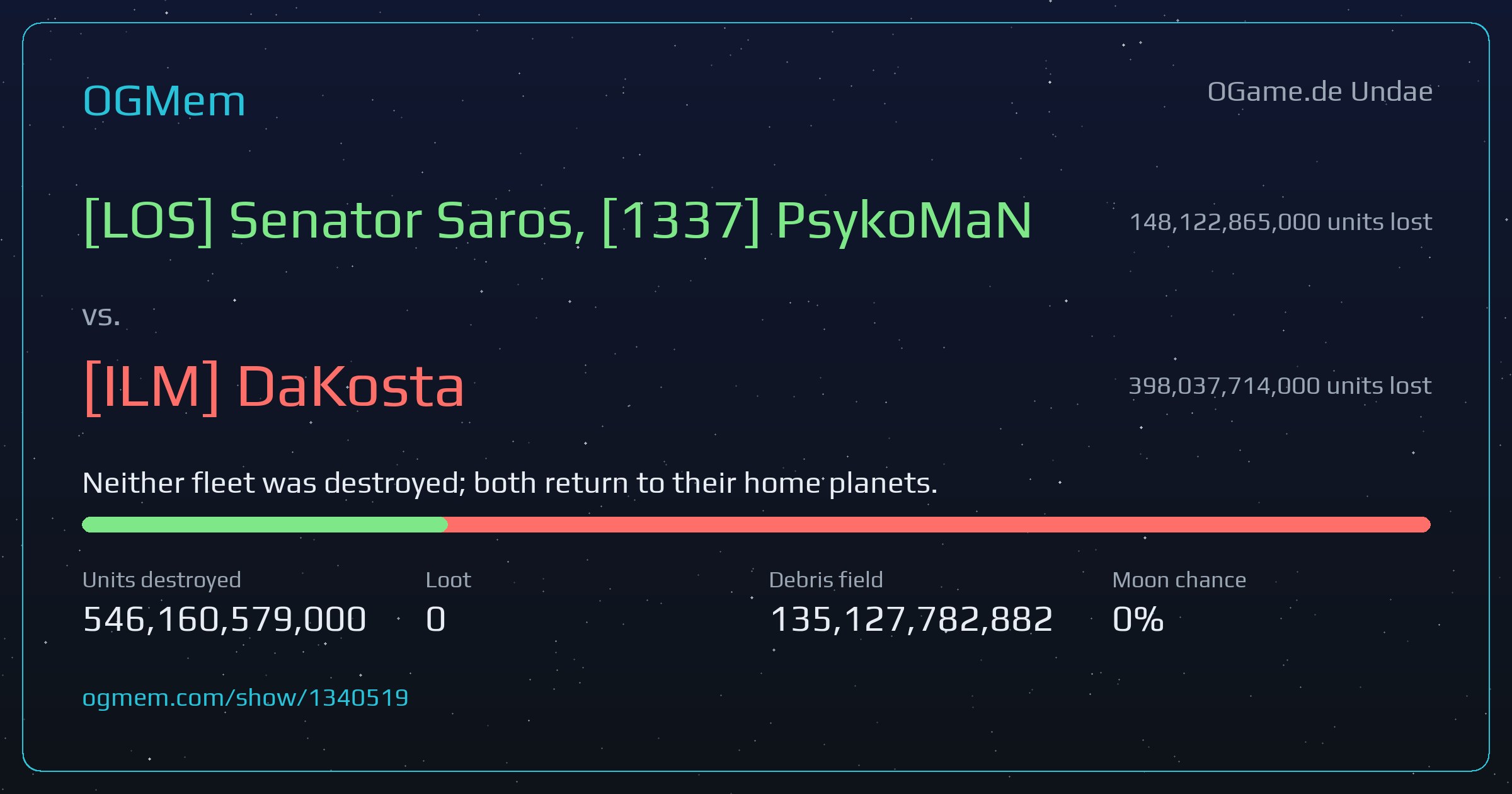
Task: Select the OGame.de Undae server label
Action: [x=1320, y=92]
